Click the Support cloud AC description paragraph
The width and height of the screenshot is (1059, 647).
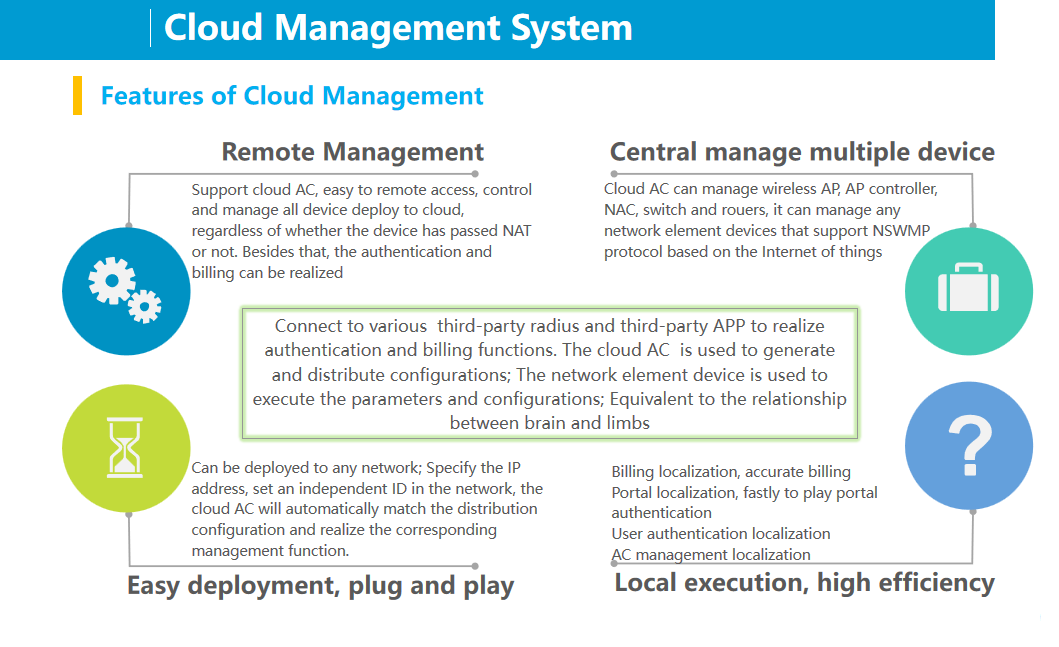click(x=361, y=231)
